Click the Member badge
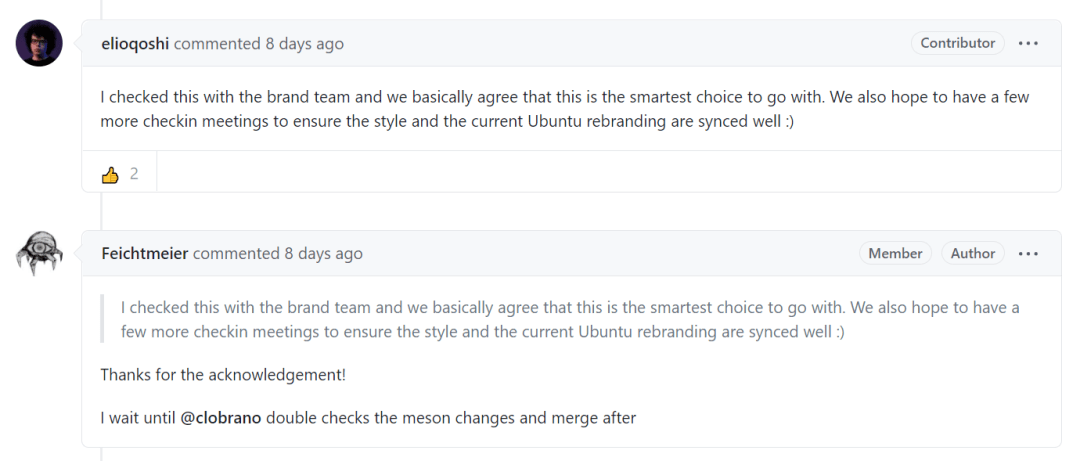 click(x=895, y=253)
